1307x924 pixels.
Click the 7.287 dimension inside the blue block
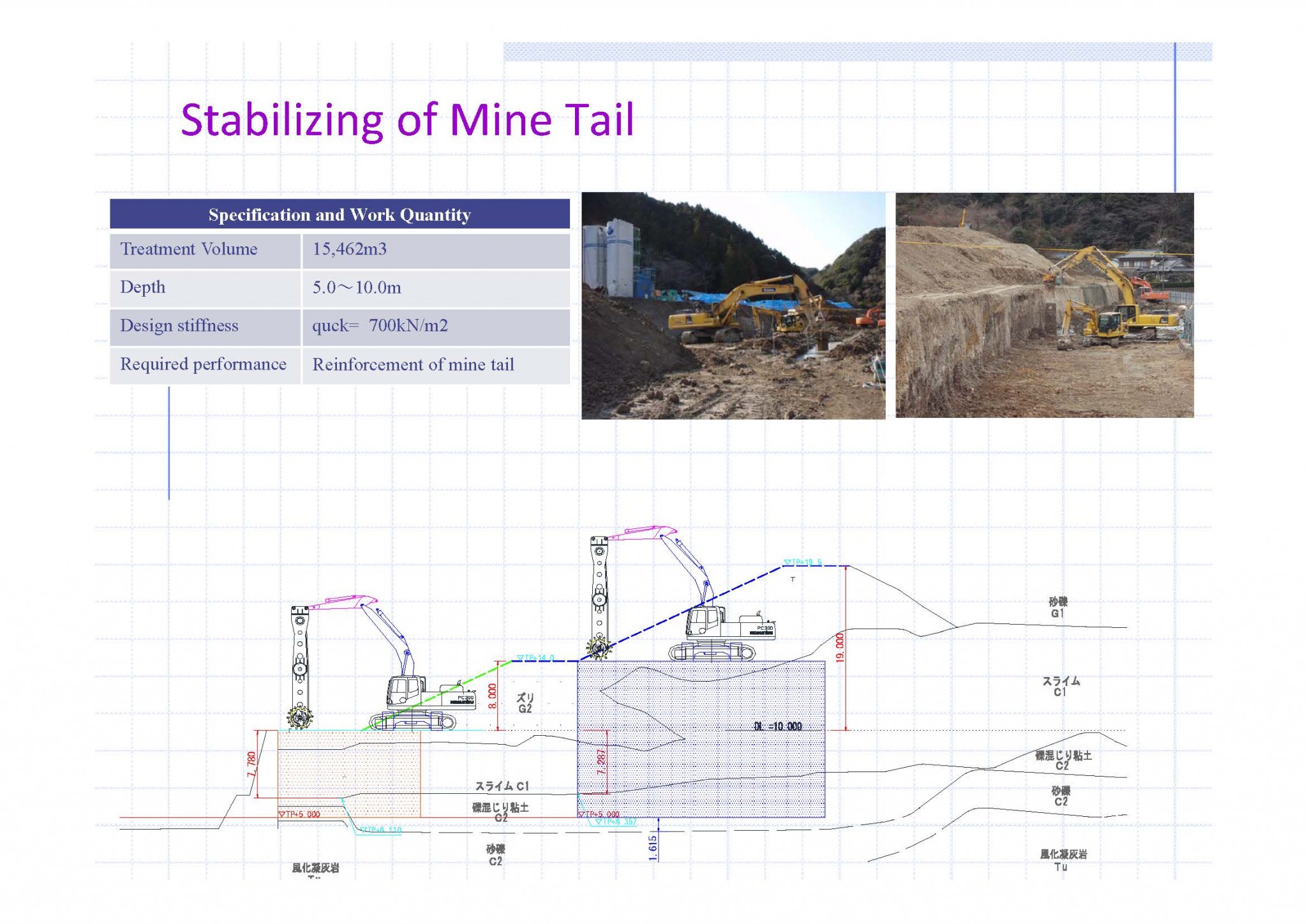pos(601,761)
